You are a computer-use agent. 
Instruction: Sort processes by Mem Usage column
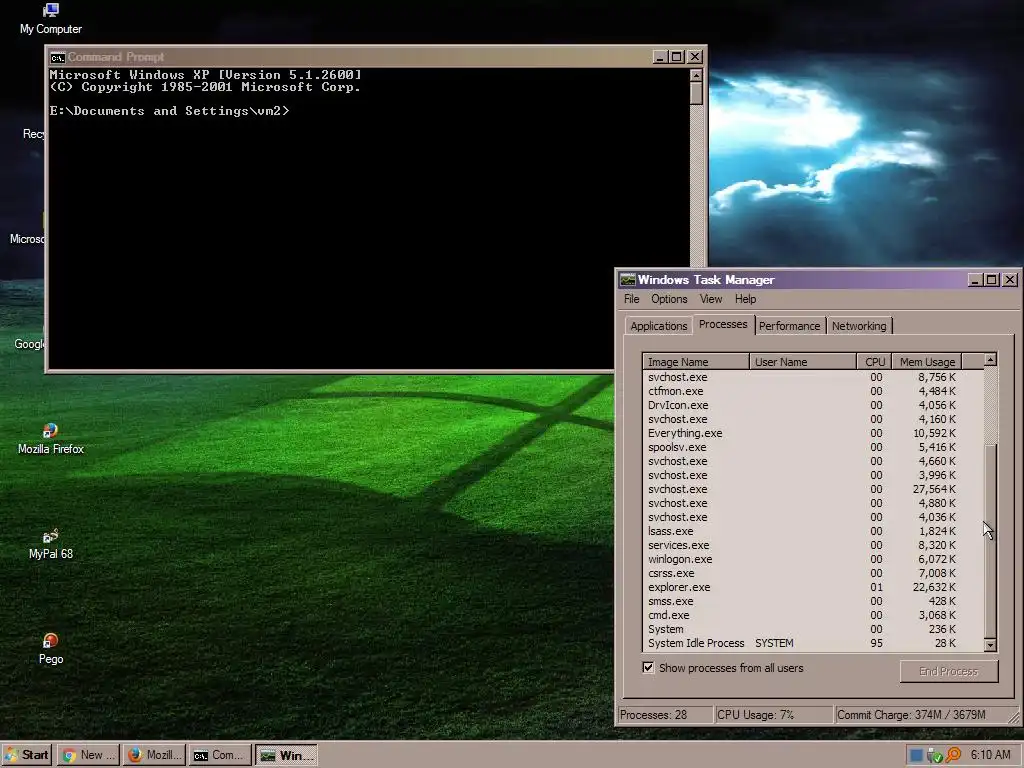click(927, 362)
